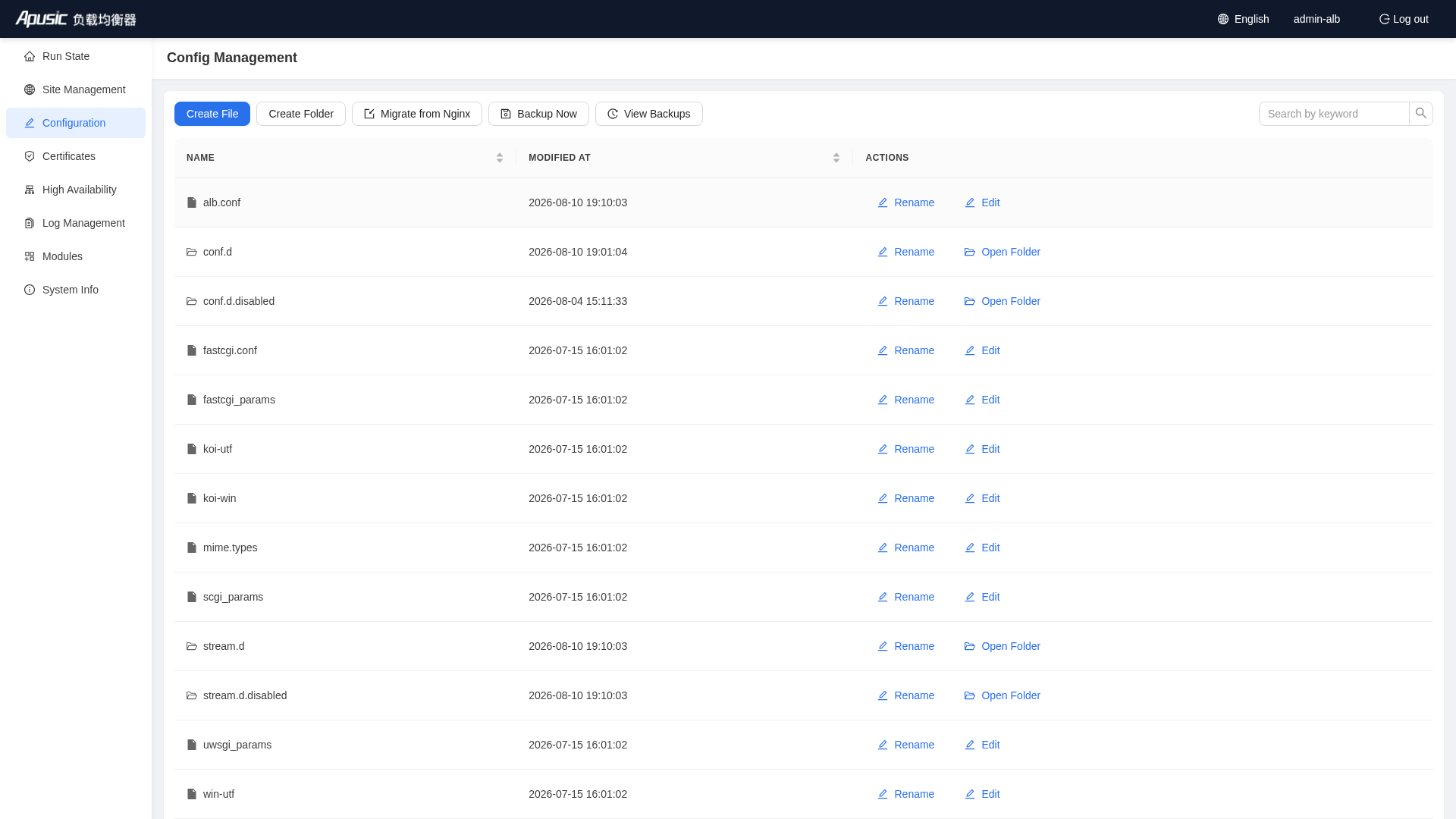Click the globe language icon
This screenshot has height=819, width=1456.
click(x=1223, y=19)
